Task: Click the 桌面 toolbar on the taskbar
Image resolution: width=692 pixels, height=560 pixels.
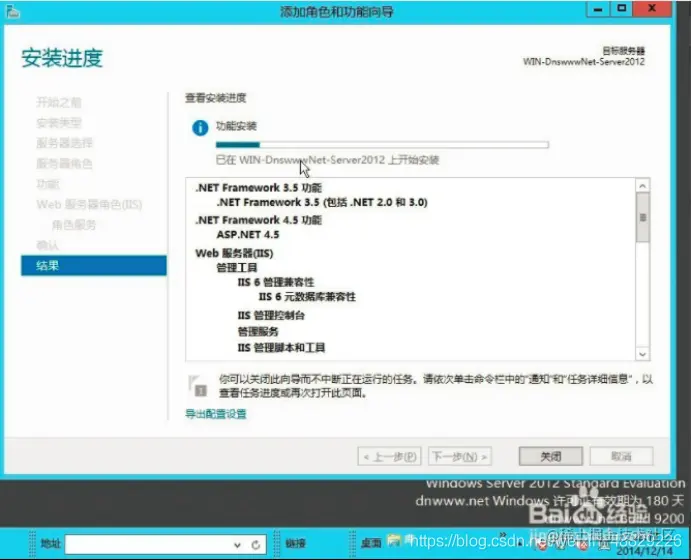Action: (x=371, y=543)
